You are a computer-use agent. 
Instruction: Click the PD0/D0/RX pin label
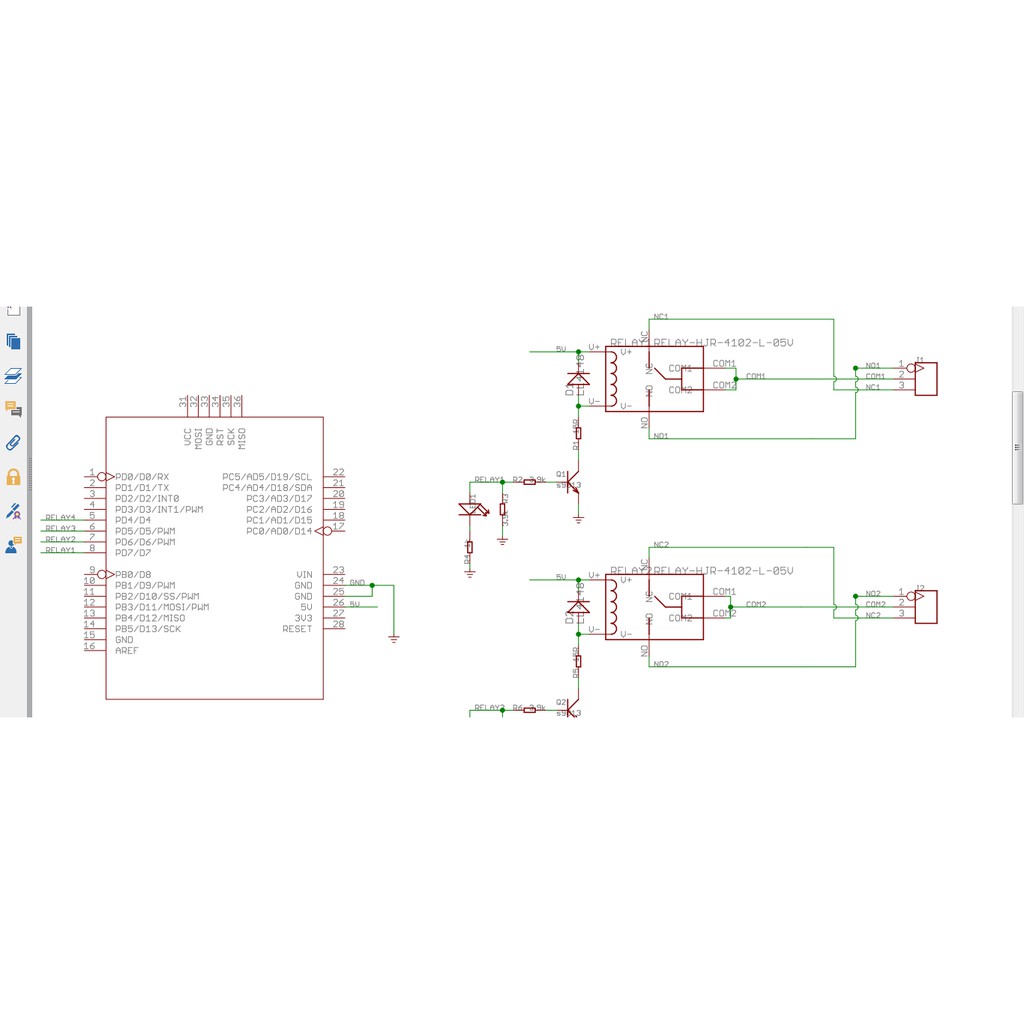point(142,477)
